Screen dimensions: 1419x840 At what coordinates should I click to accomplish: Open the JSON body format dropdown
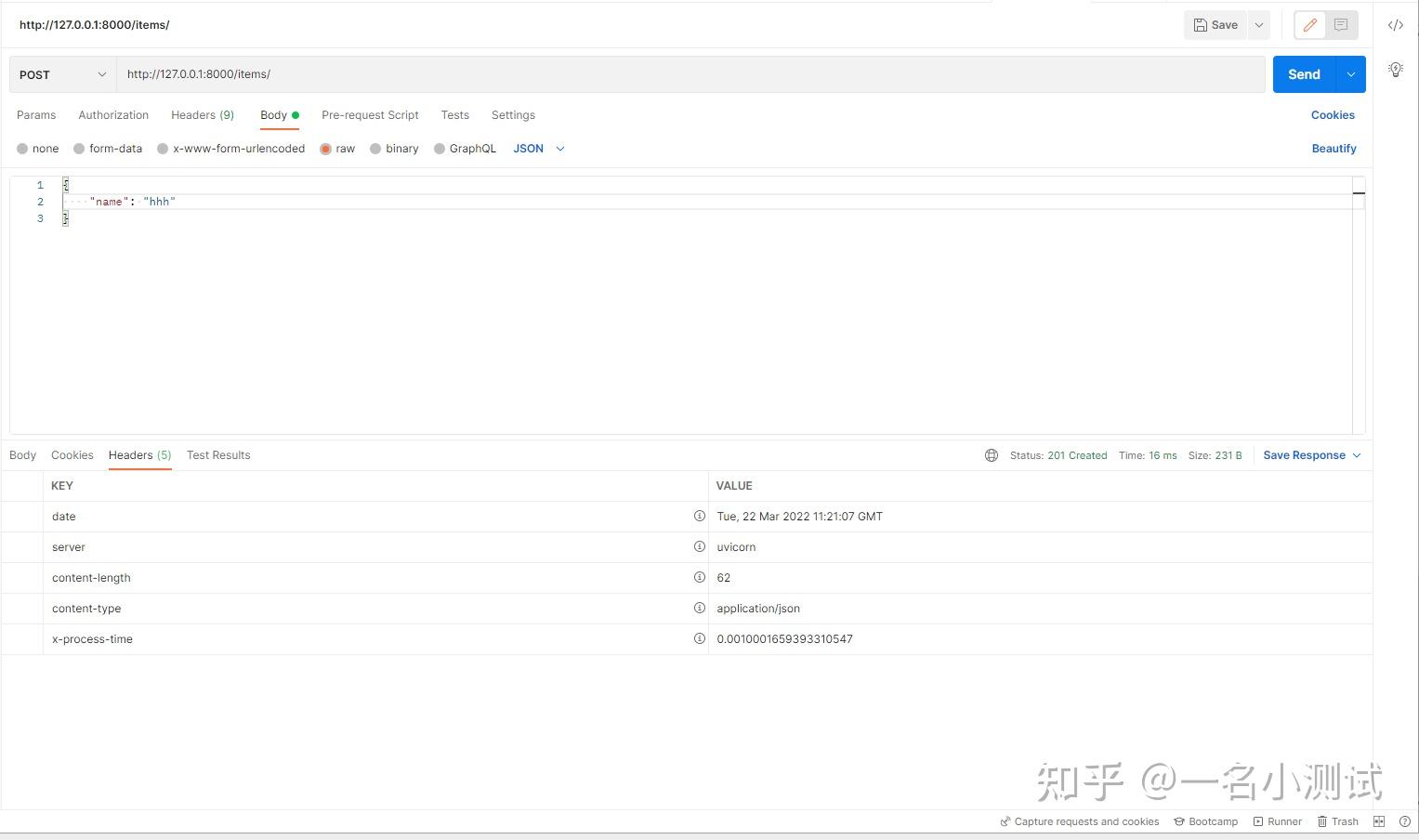(x=539, y=149)
